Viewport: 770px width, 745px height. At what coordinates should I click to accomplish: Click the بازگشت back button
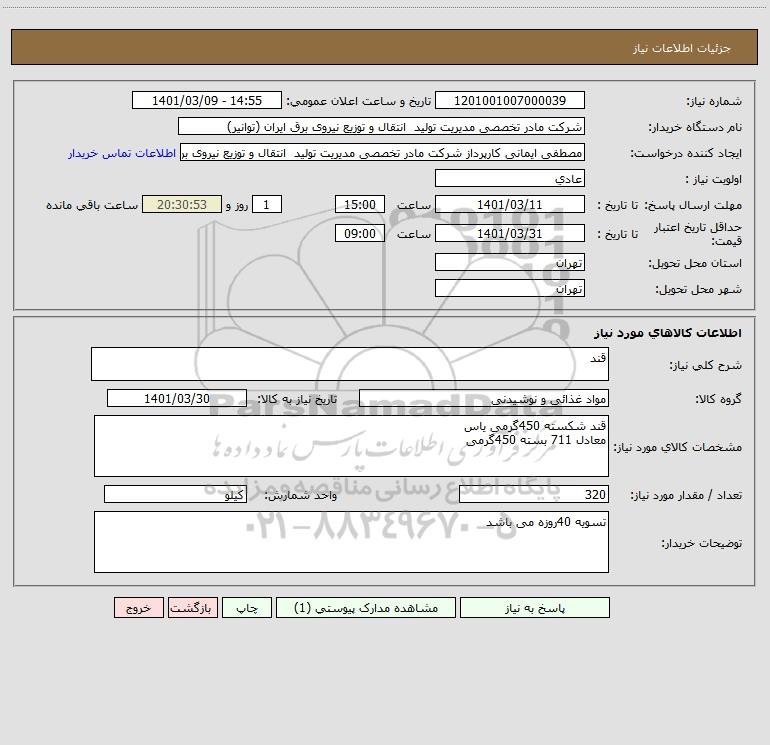[192, 607]
